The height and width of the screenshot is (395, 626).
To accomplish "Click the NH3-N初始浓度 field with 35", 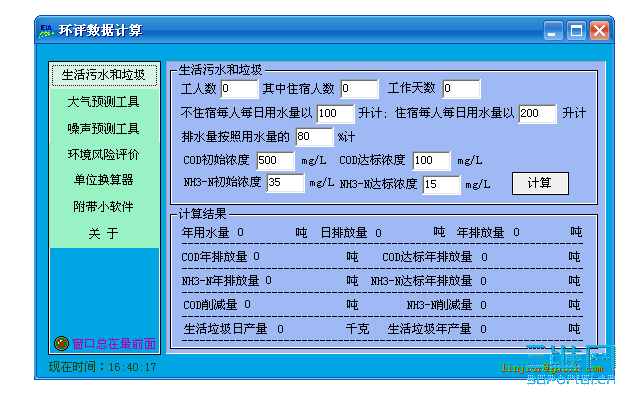I will point(285,183).
